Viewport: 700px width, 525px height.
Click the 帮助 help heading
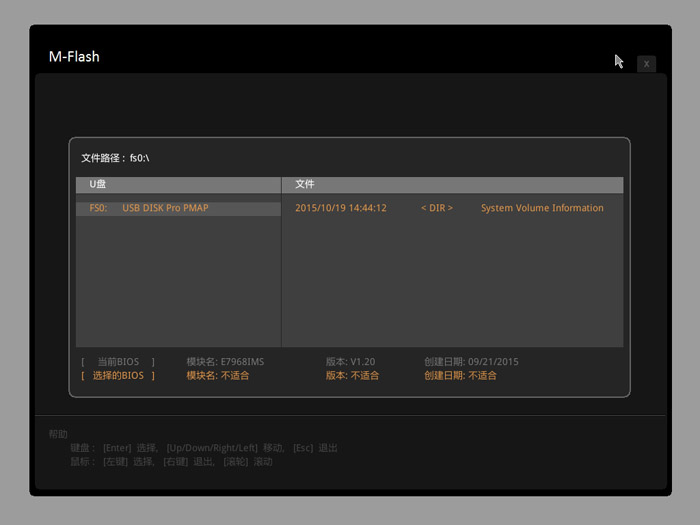58,434
